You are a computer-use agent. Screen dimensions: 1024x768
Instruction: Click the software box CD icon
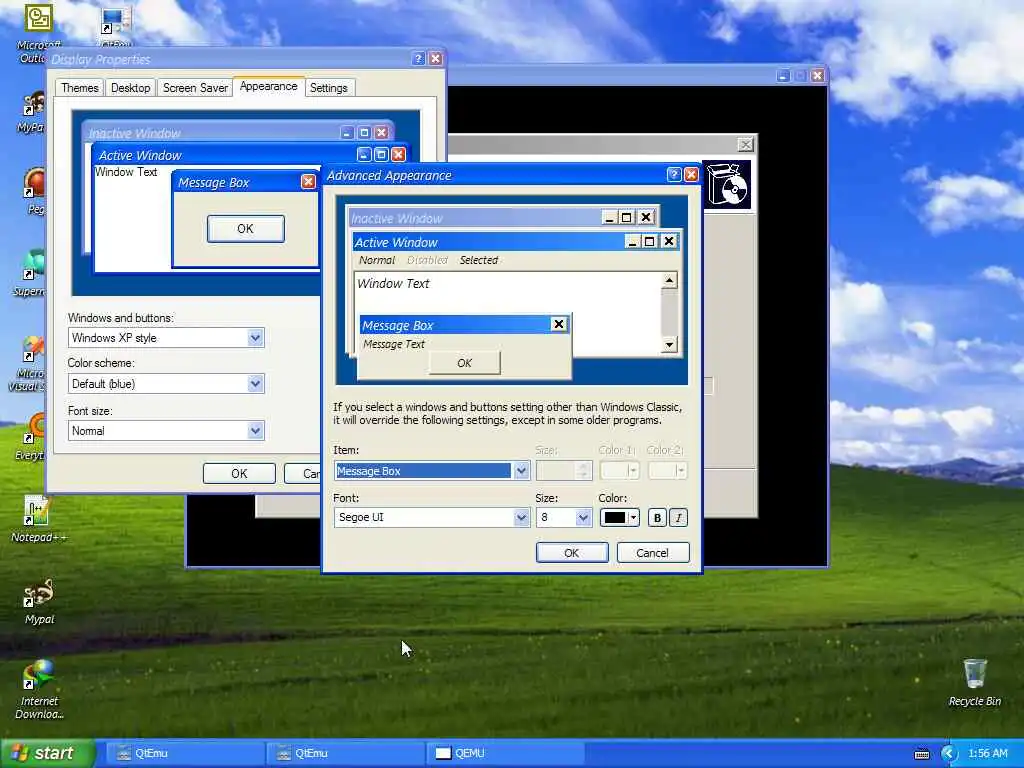click(x=728, y=185)
